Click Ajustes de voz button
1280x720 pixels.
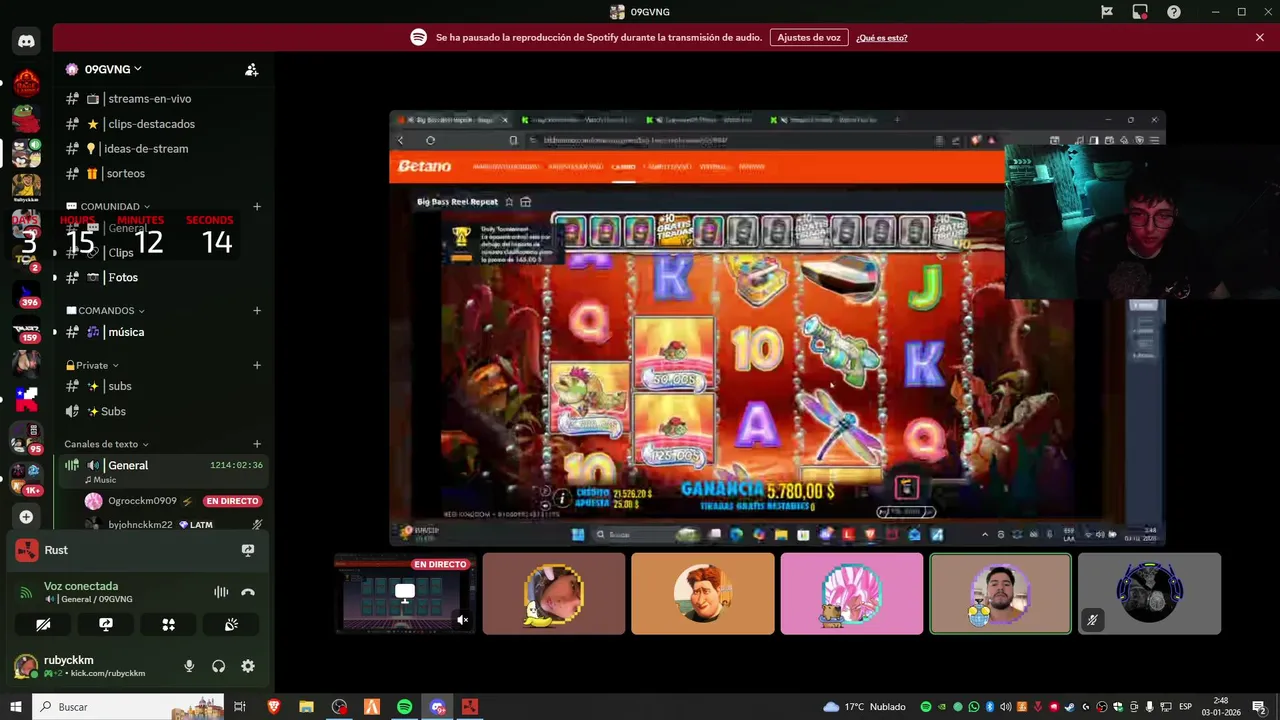coord(809,37)
